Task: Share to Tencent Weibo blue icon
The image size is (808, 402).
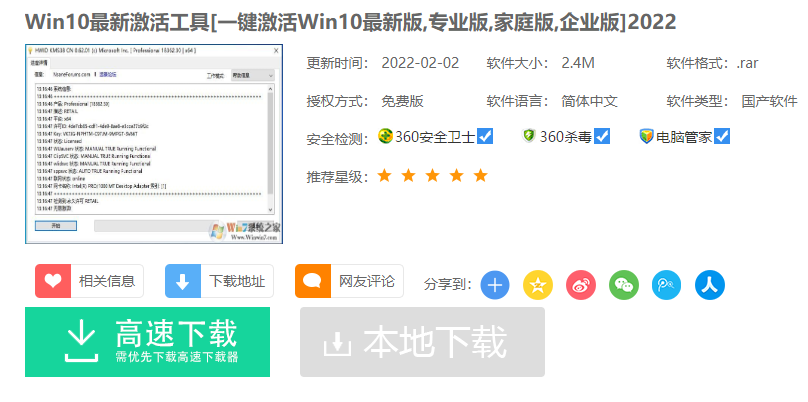Action: click(666, 285)
